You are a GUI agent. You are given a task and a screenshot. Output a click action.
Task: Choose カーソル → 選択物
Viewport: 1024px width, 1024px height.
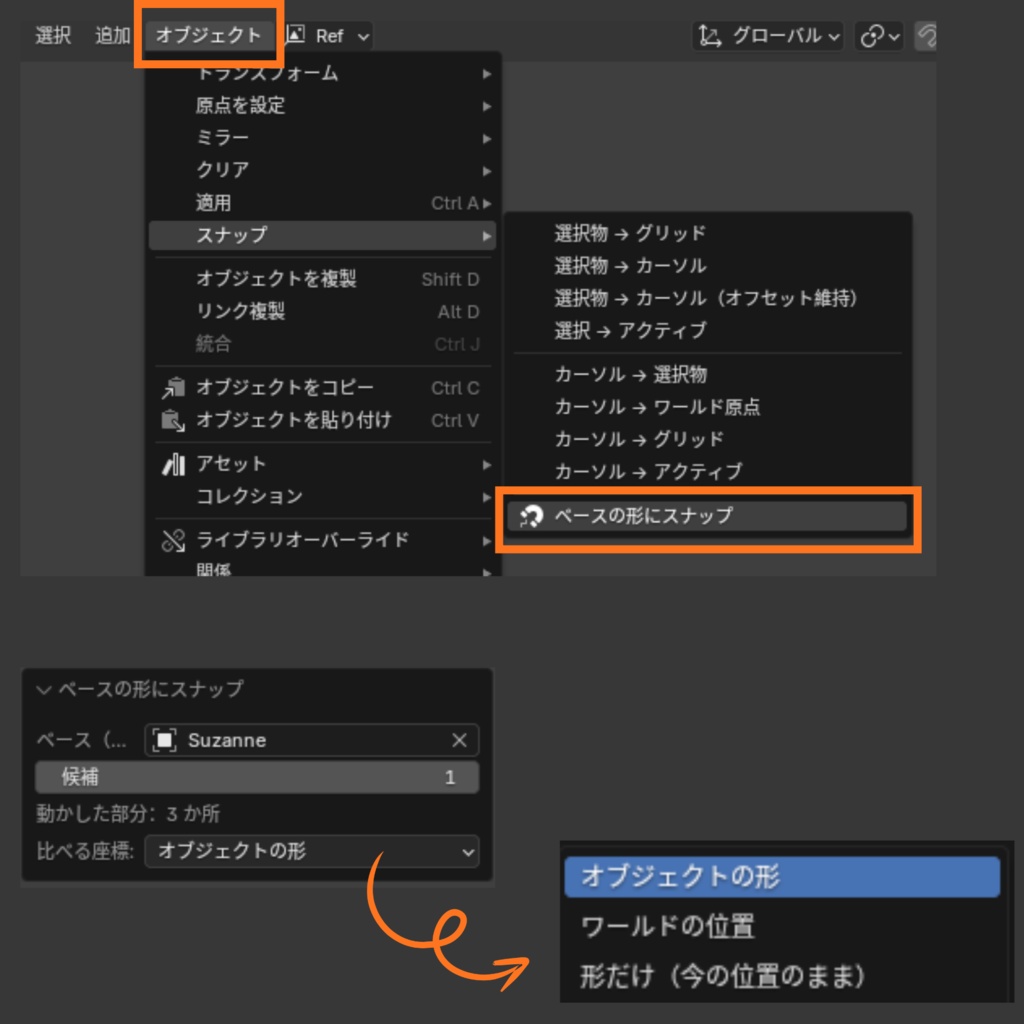(x=707, y=375)
